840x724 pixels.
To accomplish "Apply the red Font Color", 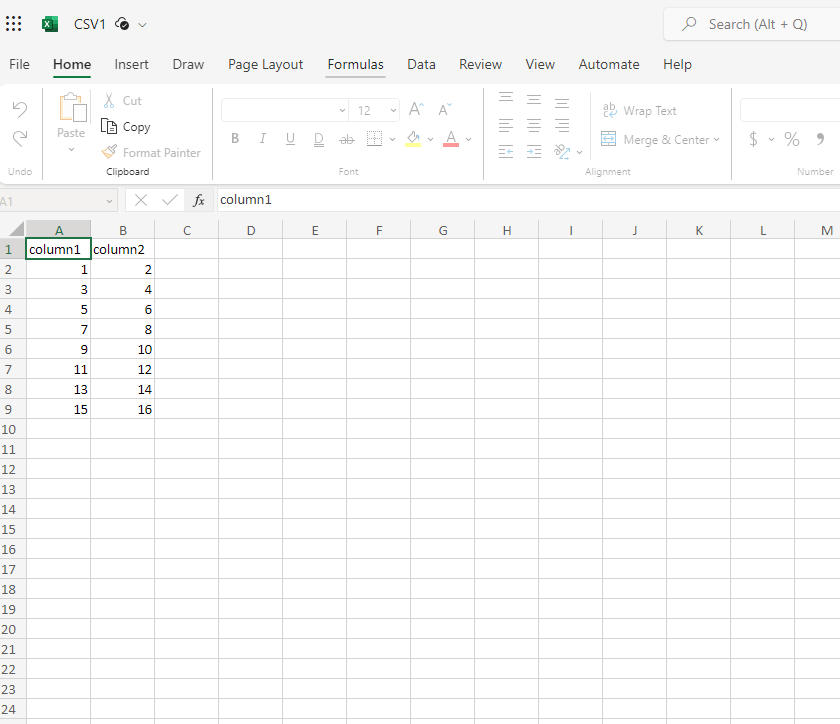I will (450, 138).
